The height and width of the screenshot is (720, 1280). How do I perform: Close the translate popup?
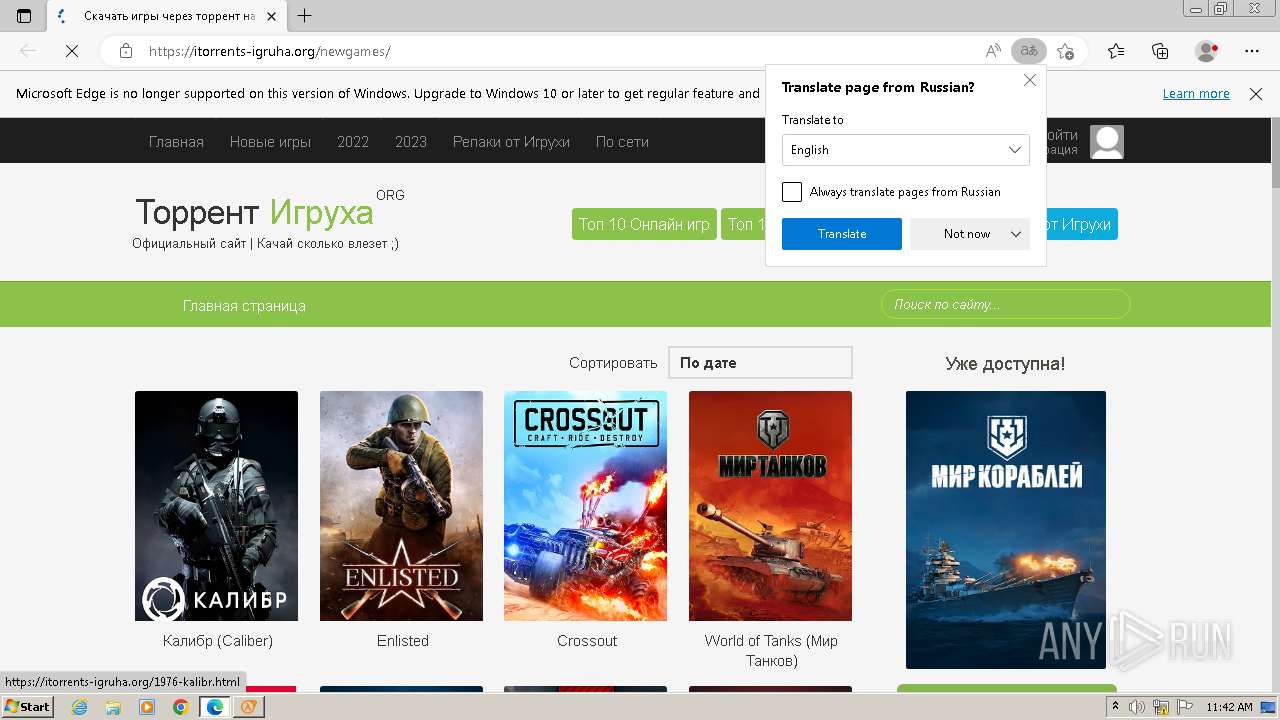click(x=1030, y=80)
